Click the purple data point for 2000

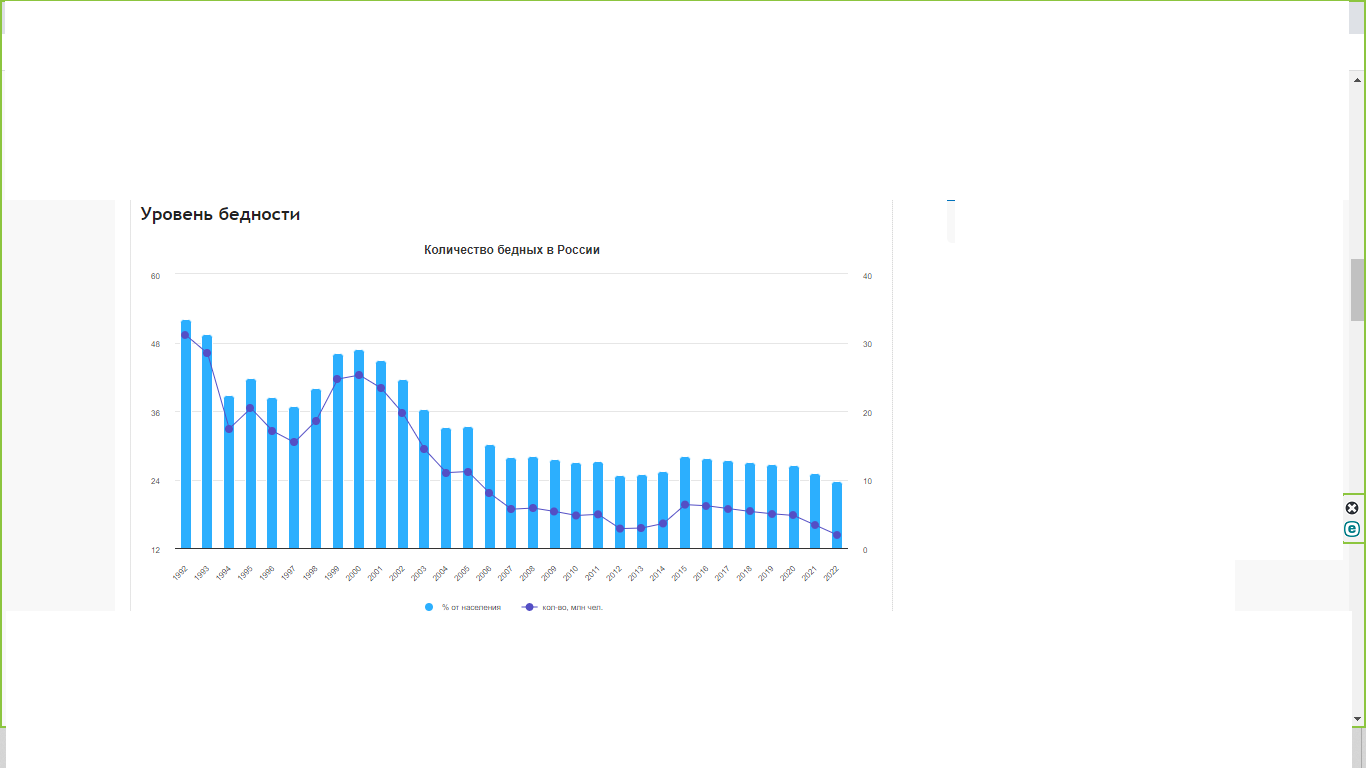pyautogui.click(x=359, y=375)
